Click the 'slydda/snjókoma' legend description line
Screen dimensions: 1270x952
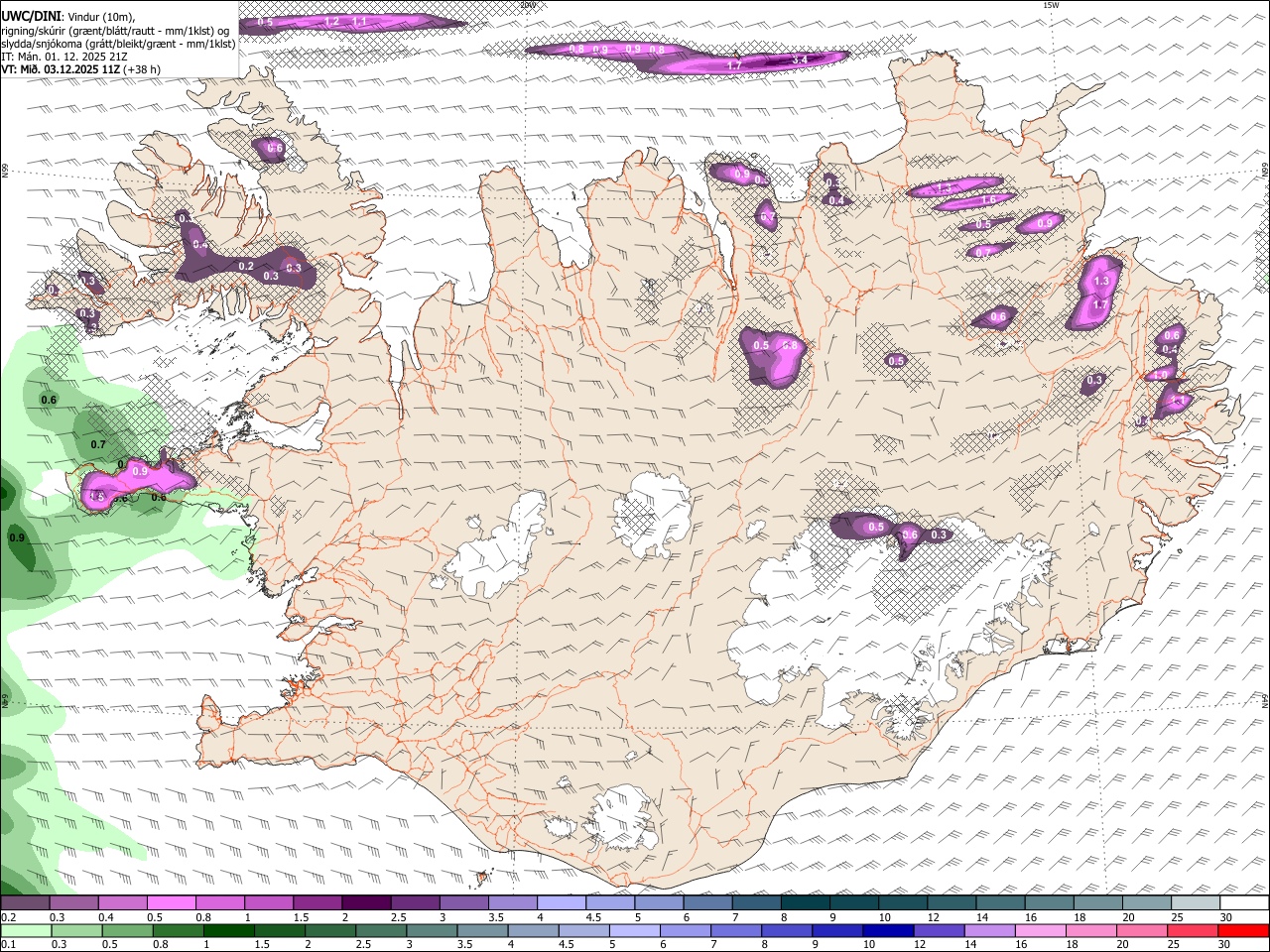coord(118,43)
